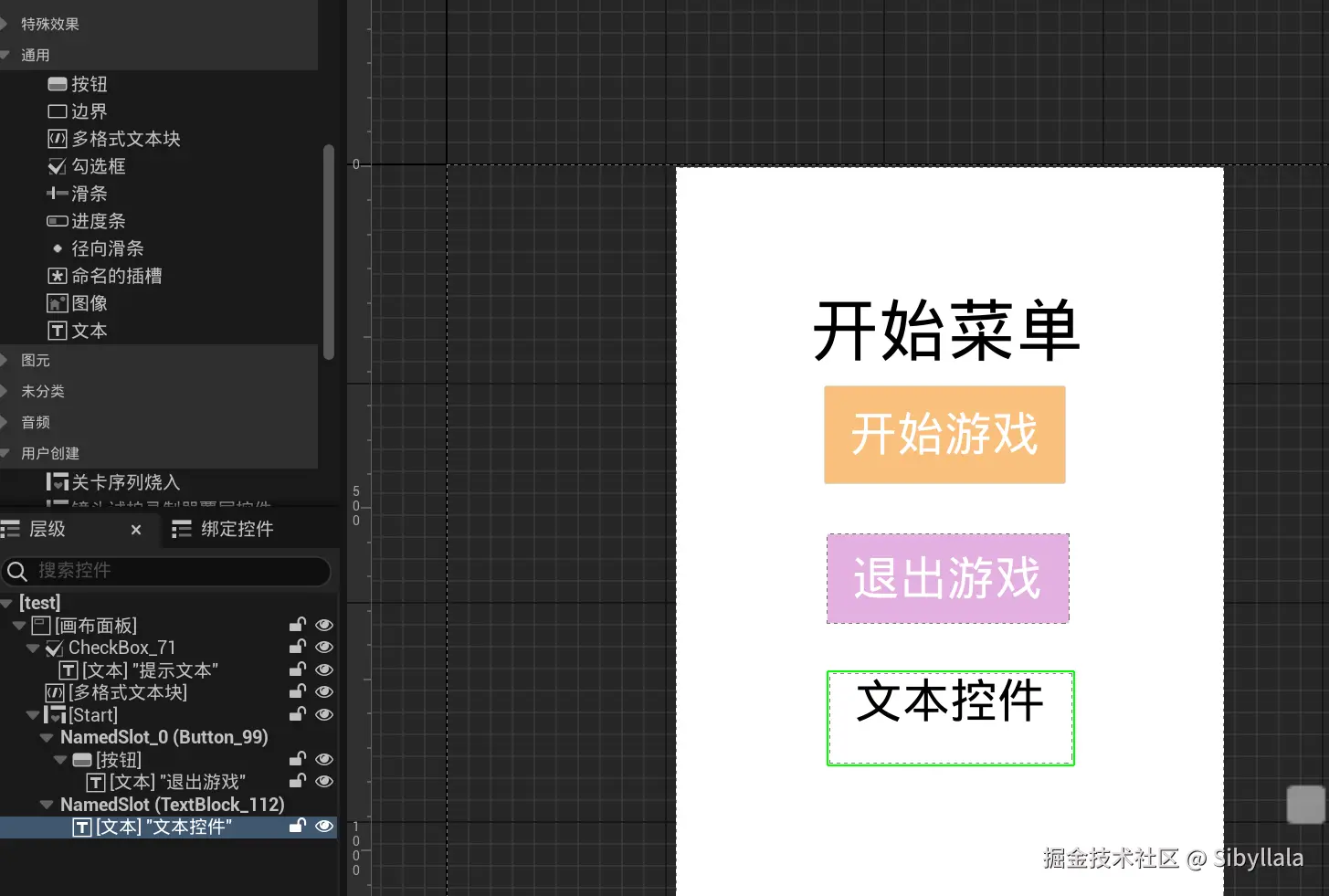Pick the 滑条 widget from the palette

tap(78, 194)
